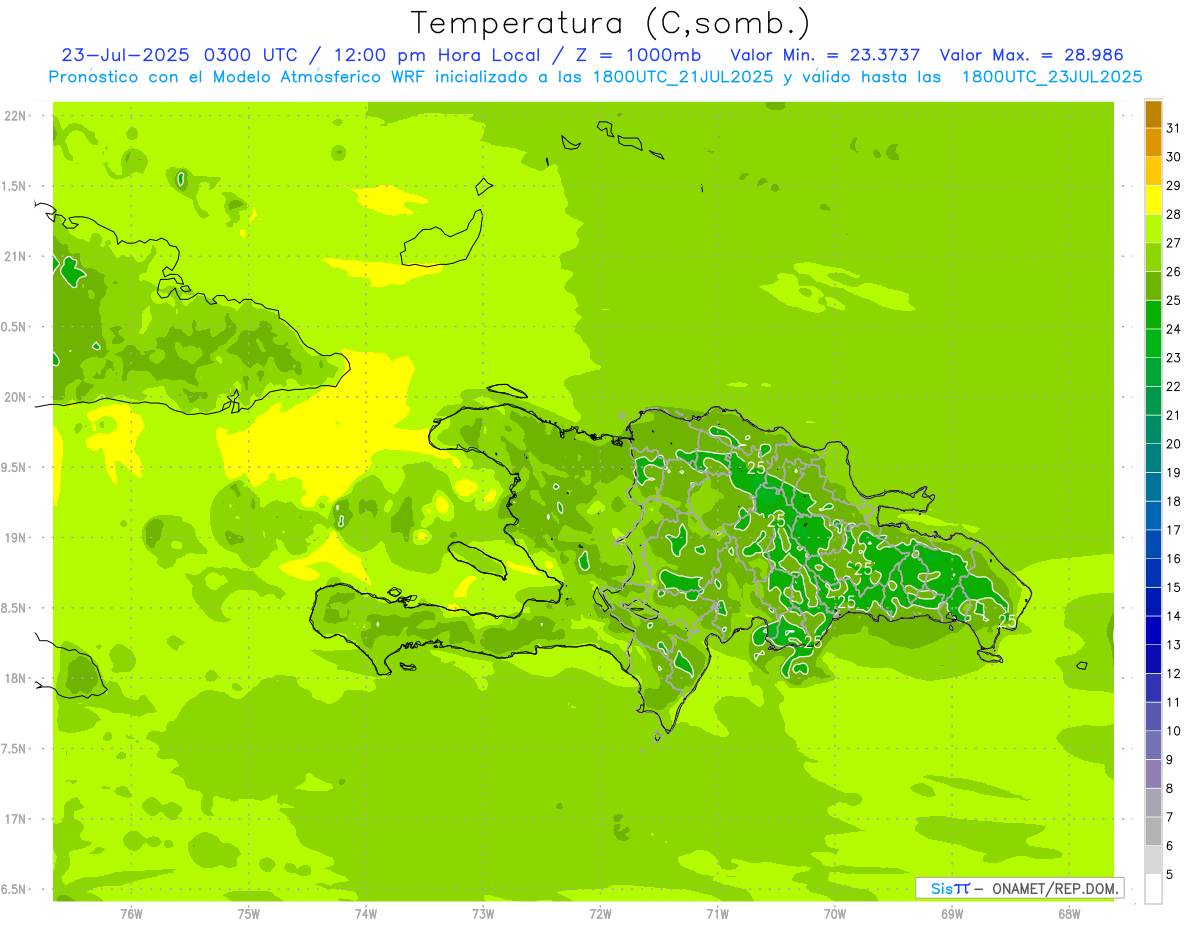
Task: Click the legend value '20'
Action: click(x=1174, y=444)
